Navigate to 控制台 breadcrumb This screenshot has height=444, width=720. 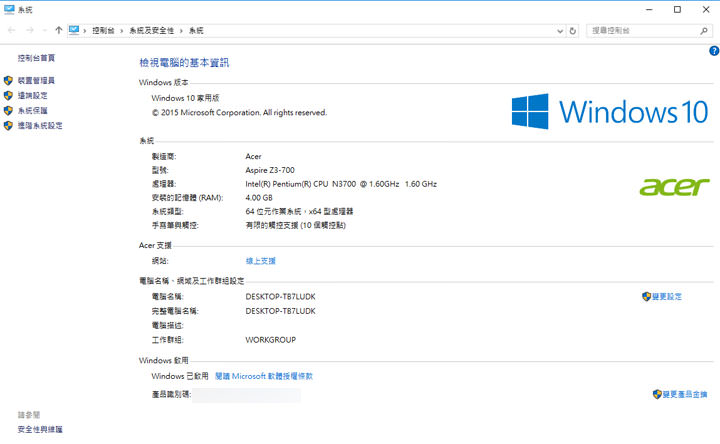[x=103, y=30]
